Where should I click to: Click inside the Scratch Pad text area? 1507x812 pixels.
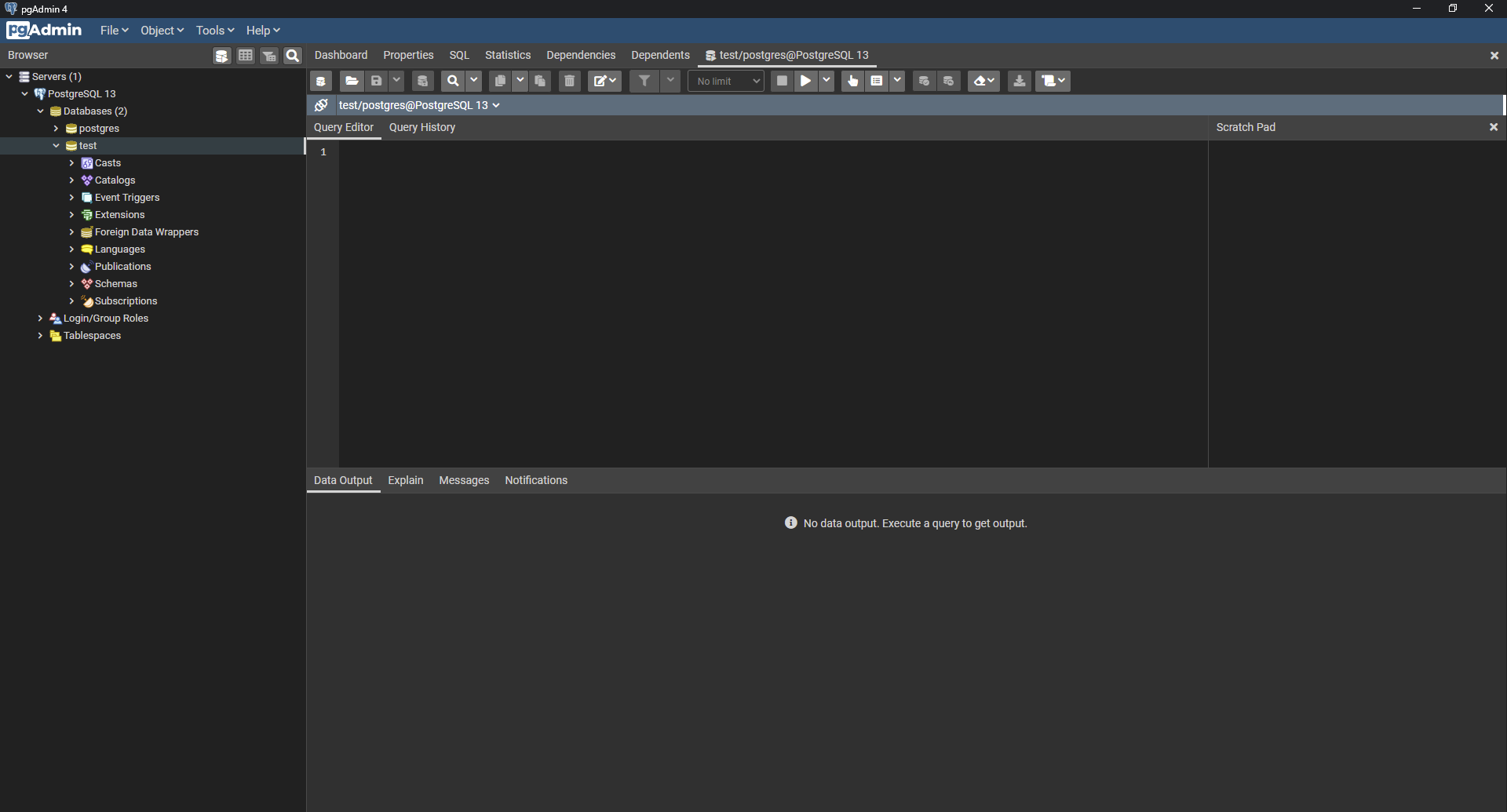click(x=1356, y=304)
